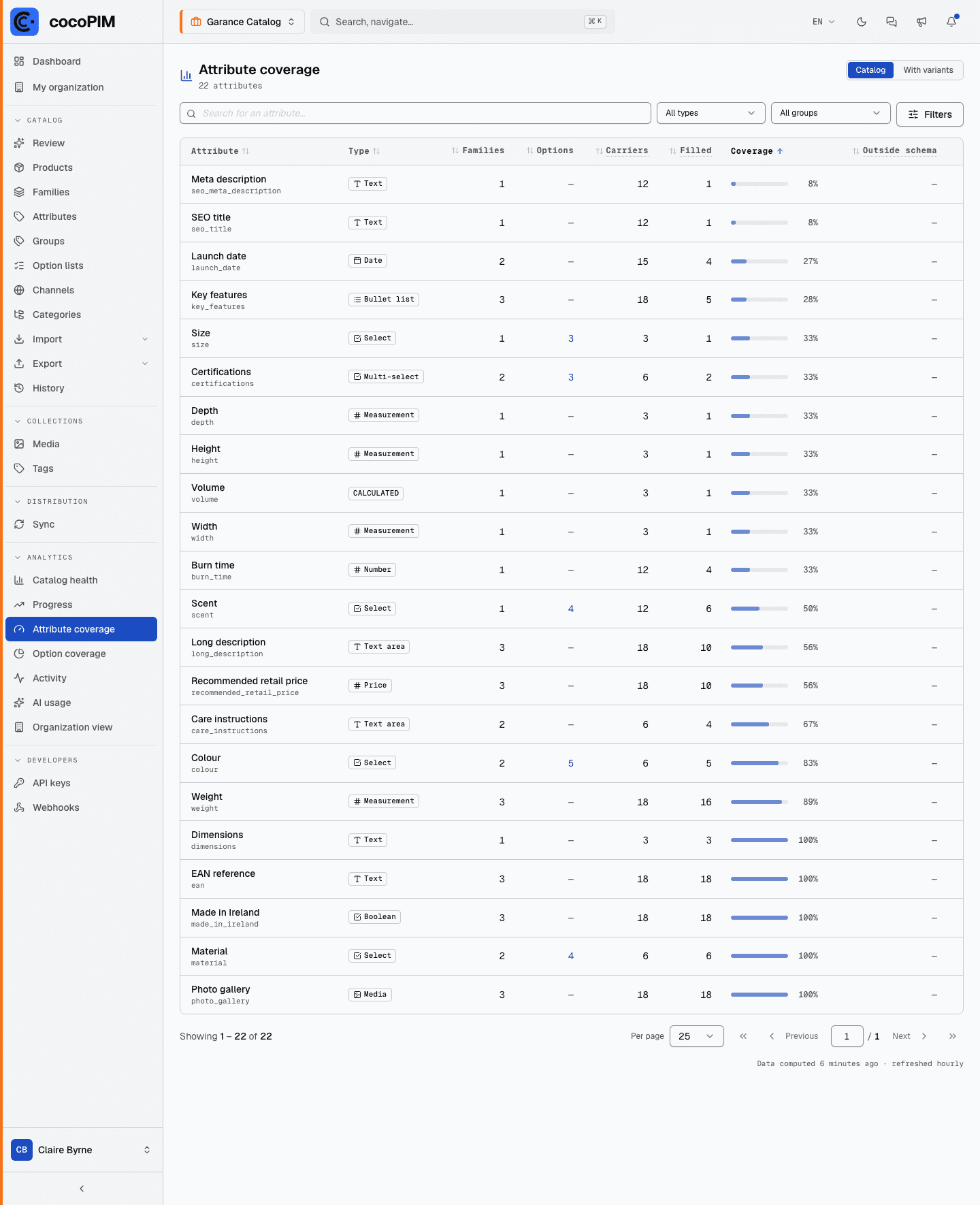Toggle Coverage column sort direction
The width and height of the screenshot is (980, 1205).
pos(757,151)
